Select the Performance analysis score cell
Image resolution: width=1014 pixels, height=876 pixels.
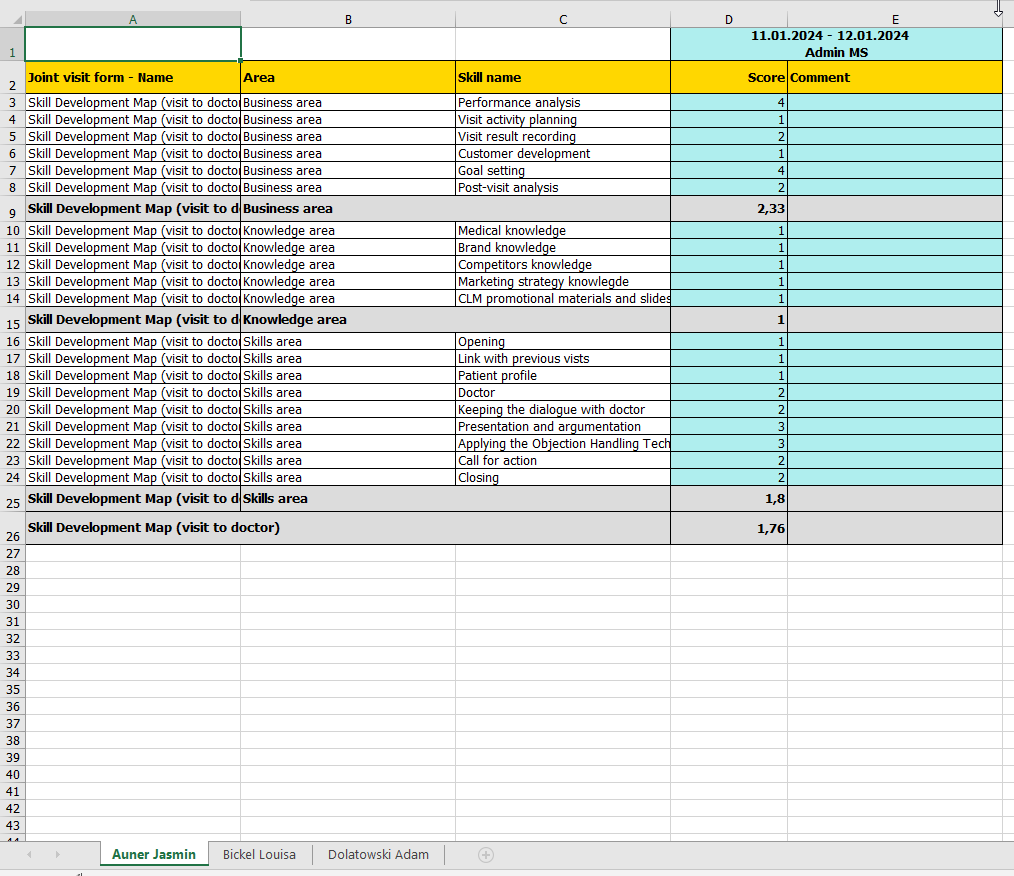click(728, 103)
